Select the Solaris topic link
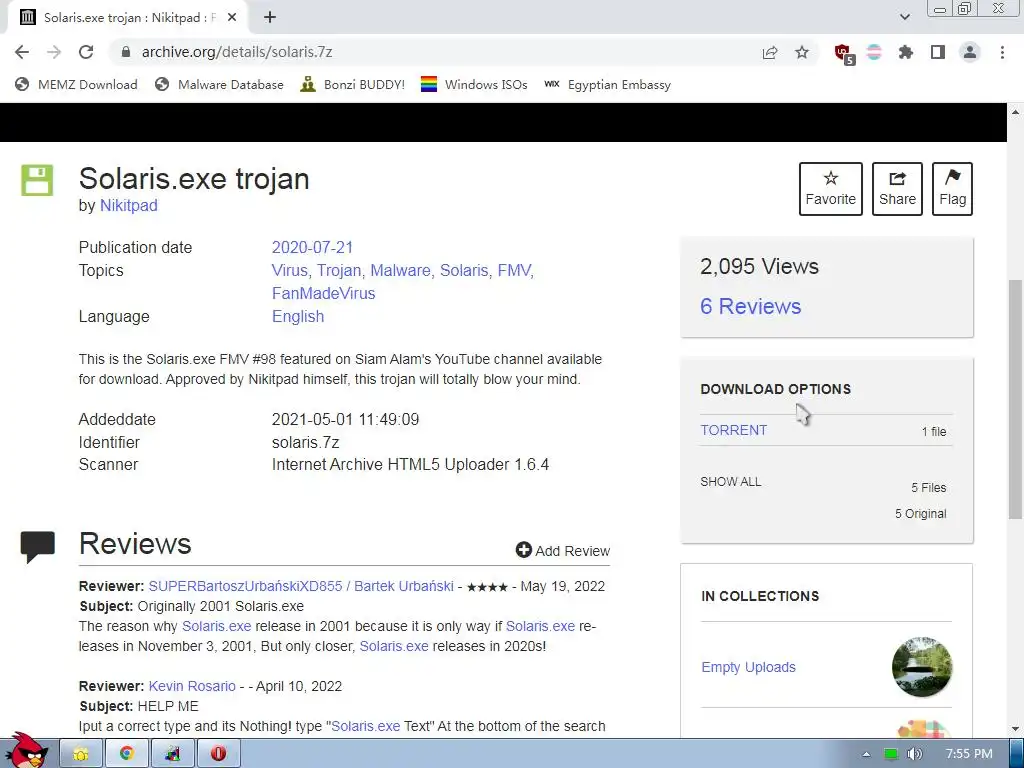The image size is (1024, 768). (x=464, y=270)
